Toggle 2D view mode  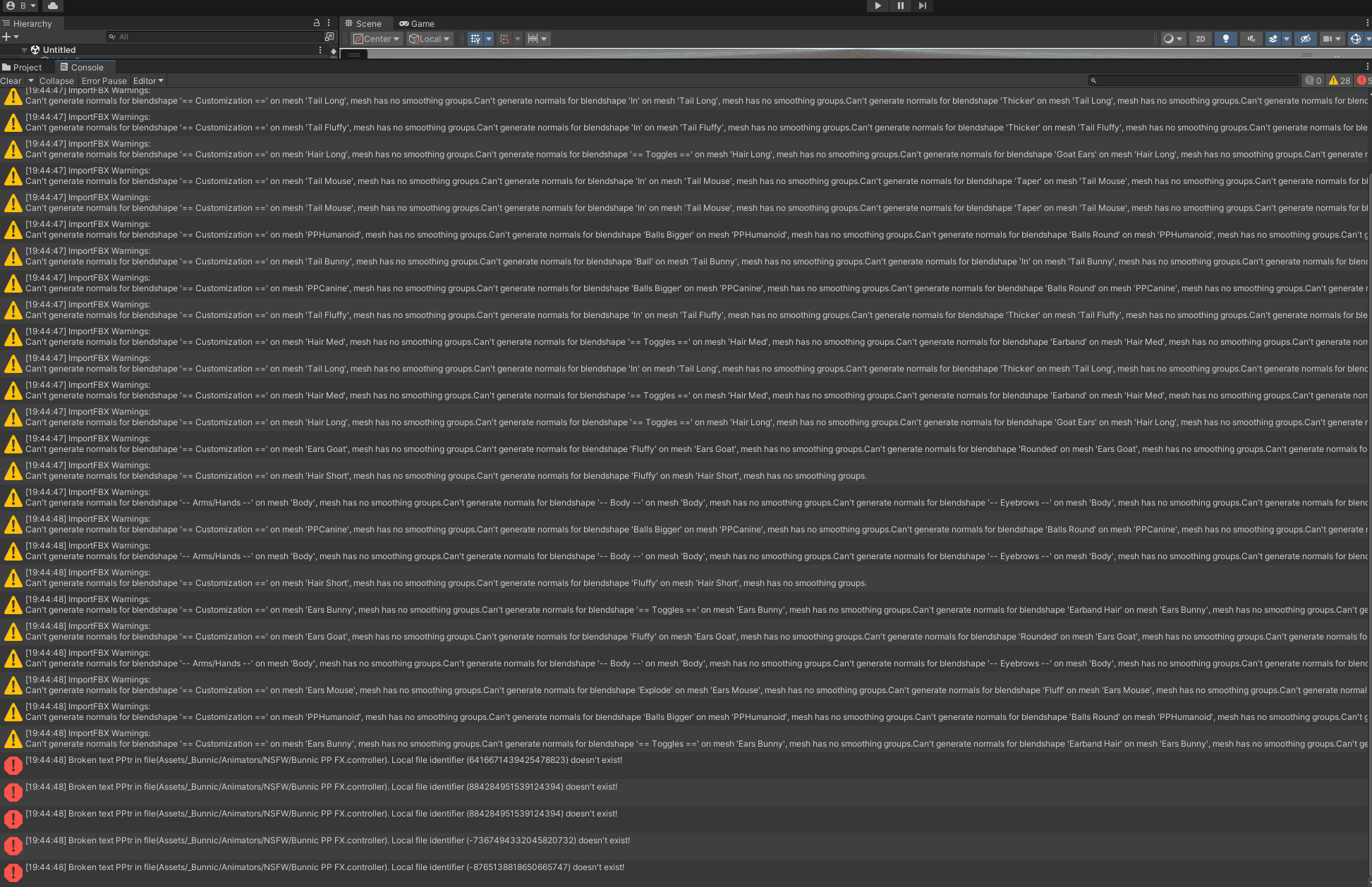[1200, 39]
